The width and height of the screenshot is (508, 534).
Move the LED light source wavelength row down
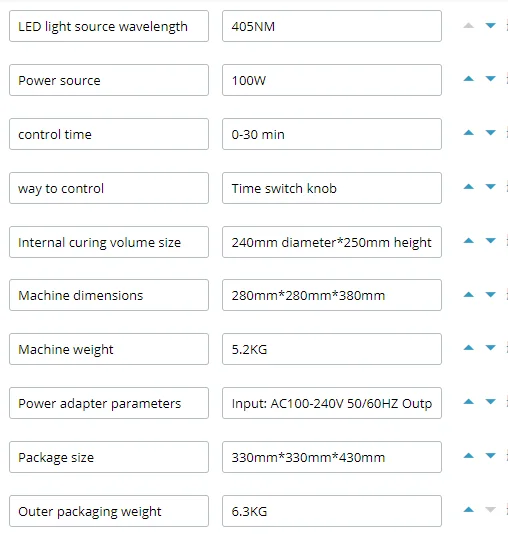(x=490, y=26)
